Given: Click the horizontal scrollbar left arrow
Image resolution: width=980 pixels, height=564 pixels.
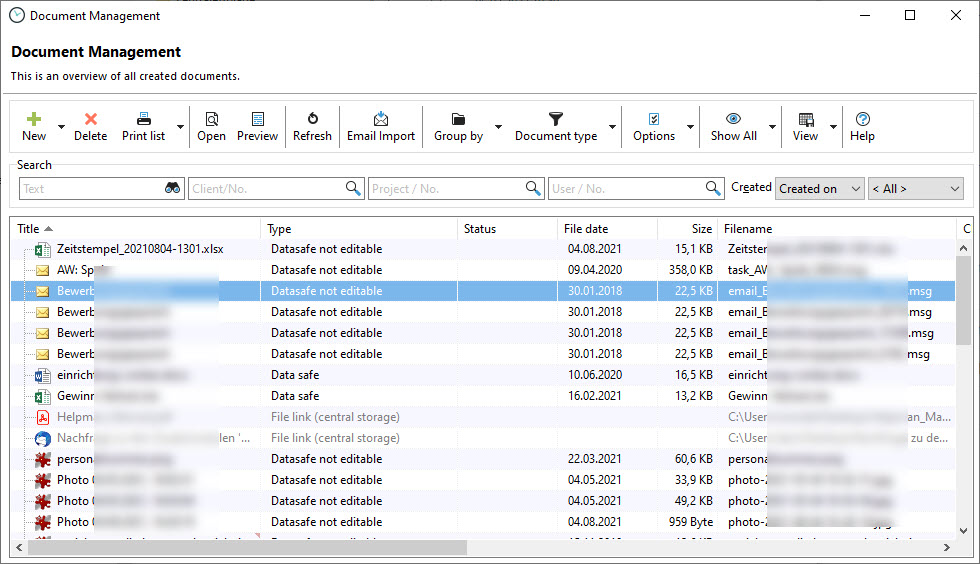Looking at the screenshot, I should [19, 548].
